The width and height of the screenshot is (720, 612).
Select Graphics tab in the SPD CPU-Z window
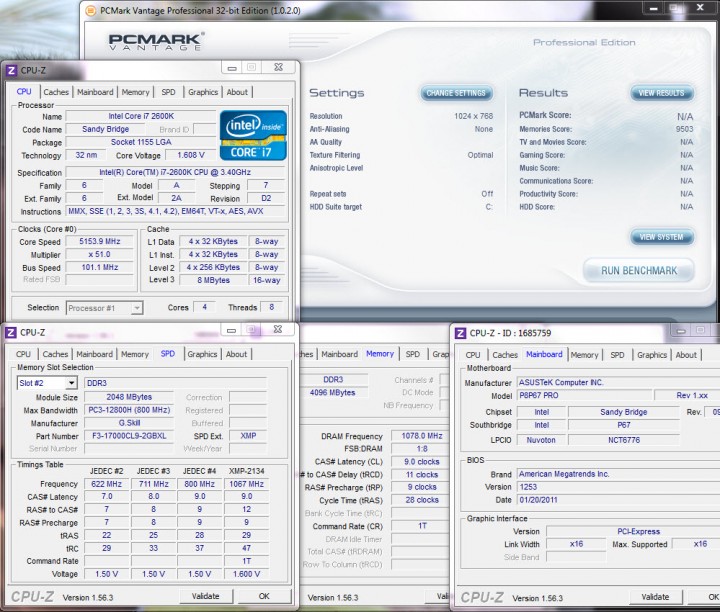click(202, 354)
